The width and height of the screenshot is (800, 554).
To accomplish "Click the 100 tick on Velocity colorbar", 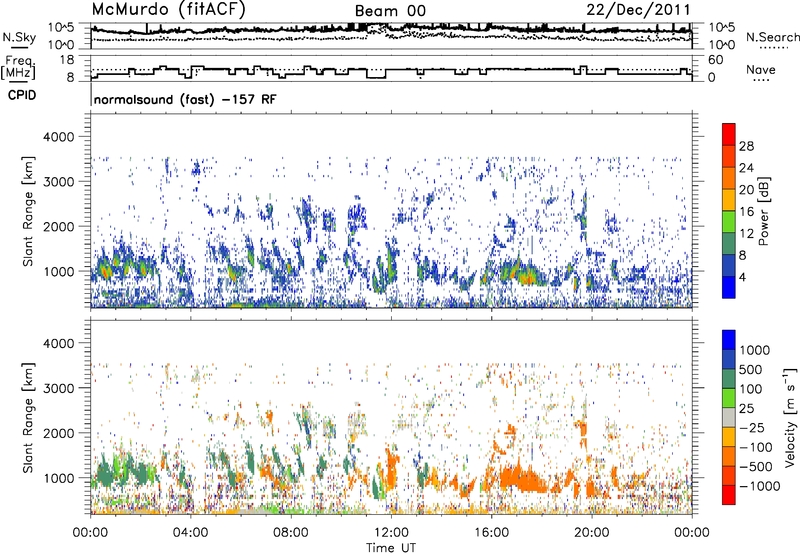I will pyautogui.click(x=751, y=389).
